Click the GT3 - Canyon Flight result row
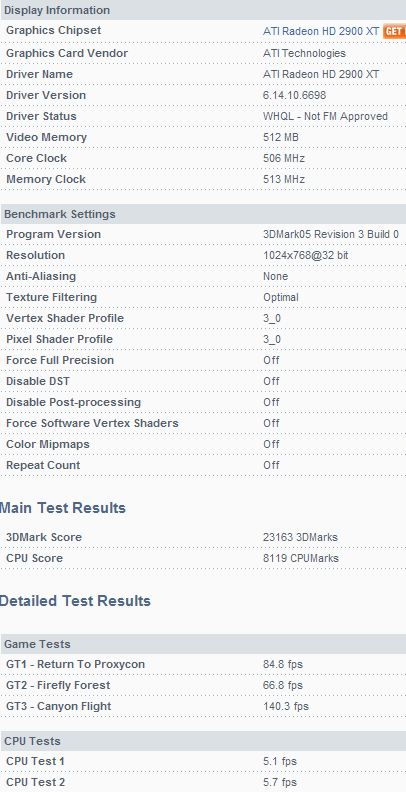The width and height of the screenshot is (406, 792). click(203, 707)
